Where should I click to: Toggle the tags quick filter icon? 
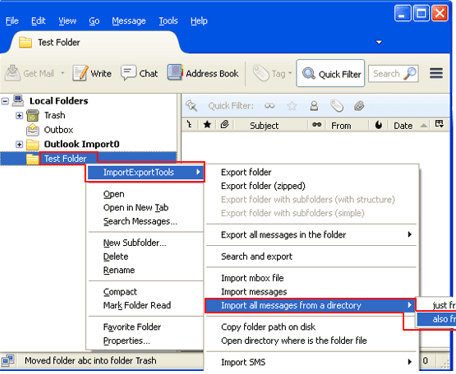click(337, 106)
